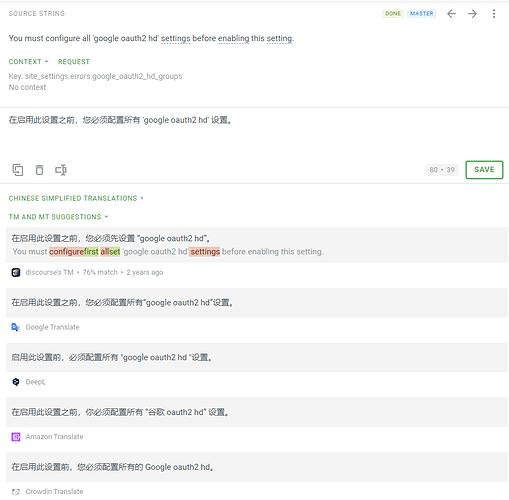This screenshot has height=500, width=509.
Task: Click the Google Translate icon
Action: 16,327
